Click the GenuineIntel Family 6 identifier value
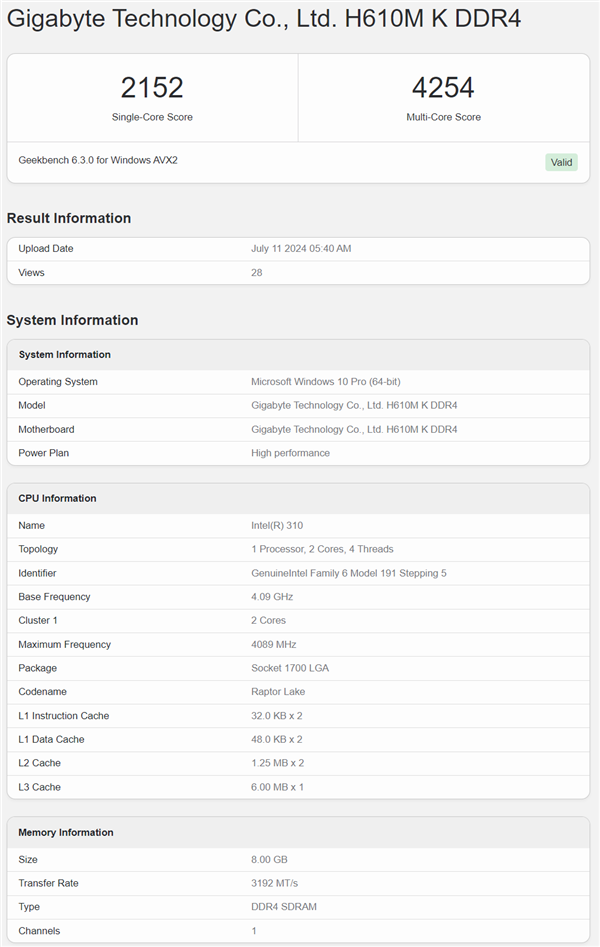 point(349,574)
